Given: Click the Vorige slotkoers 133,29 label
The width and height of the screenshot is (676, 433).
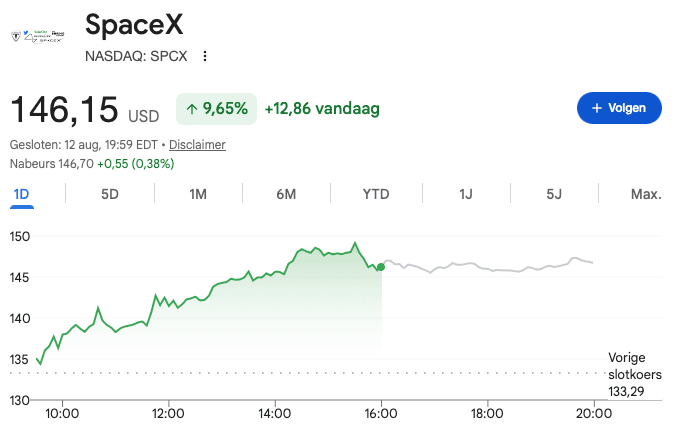Looking at the screenshot, I should (635, 374).
